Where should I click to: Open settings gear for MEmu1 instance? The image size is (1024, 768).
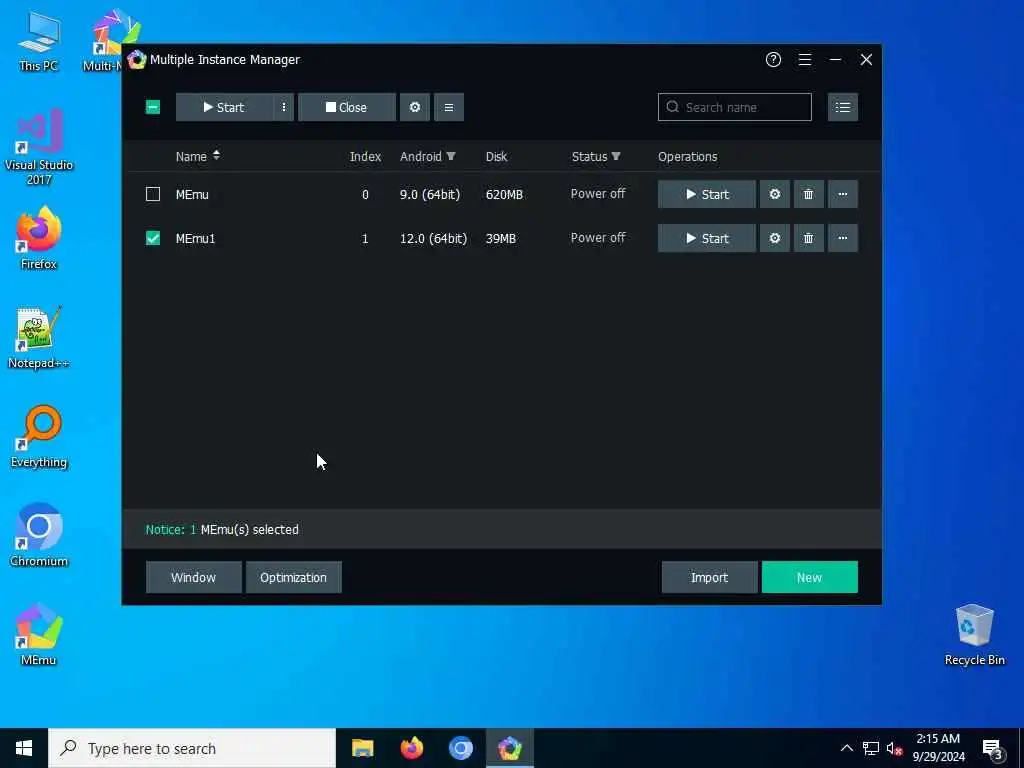pyautogui.click(x=775, y=238)
